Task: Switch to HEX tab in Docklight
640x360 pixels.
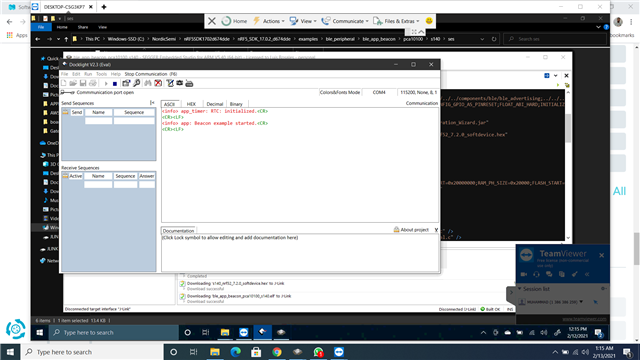Action: [x=191, y=104]
